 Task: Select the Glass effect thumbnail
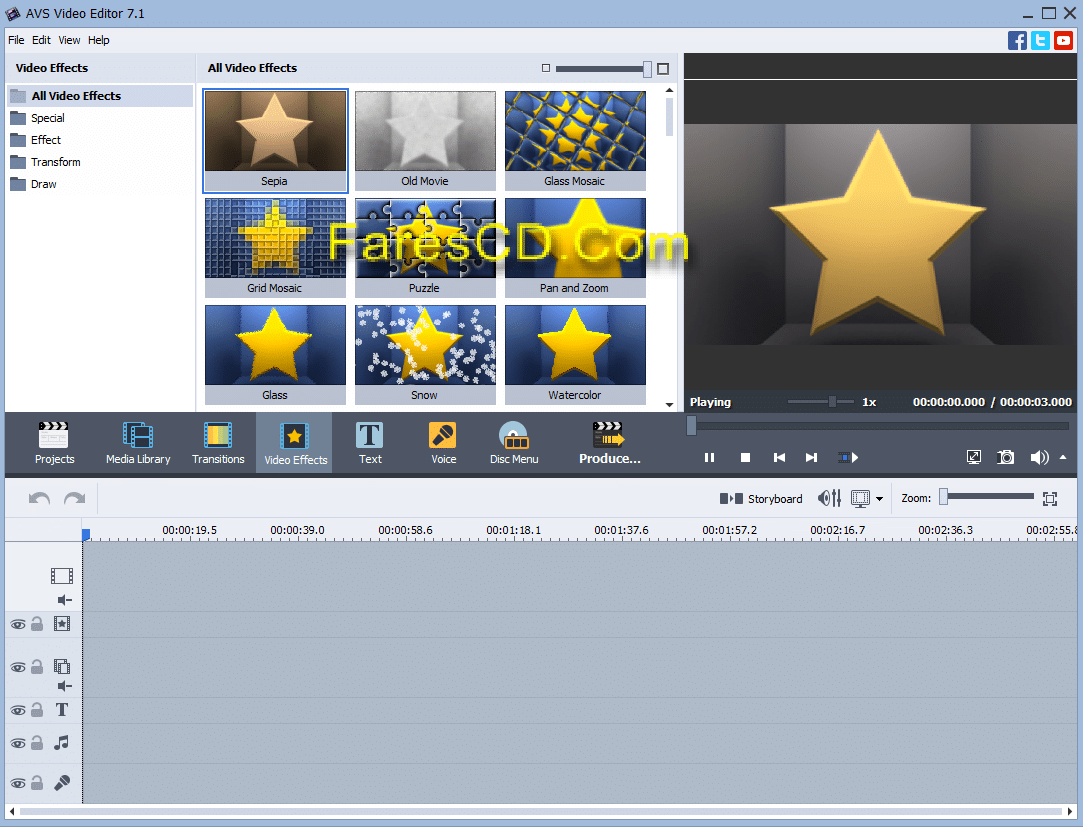[275, 354]
